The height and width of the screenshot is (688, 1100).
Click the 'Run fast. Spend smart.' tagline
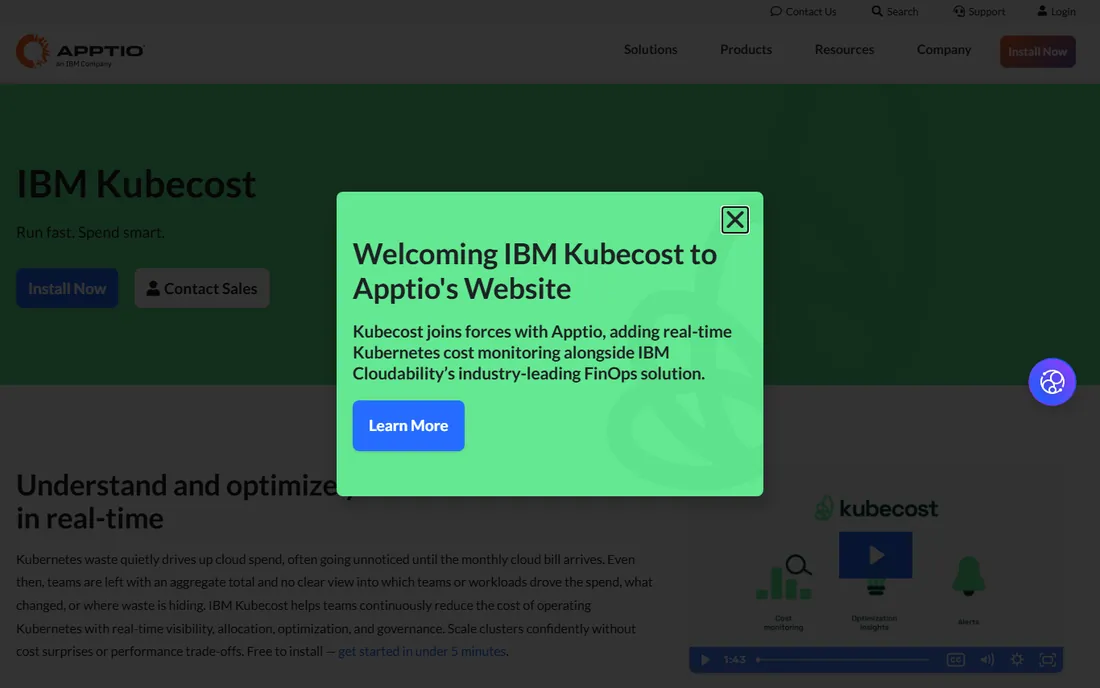coord(90,233)
